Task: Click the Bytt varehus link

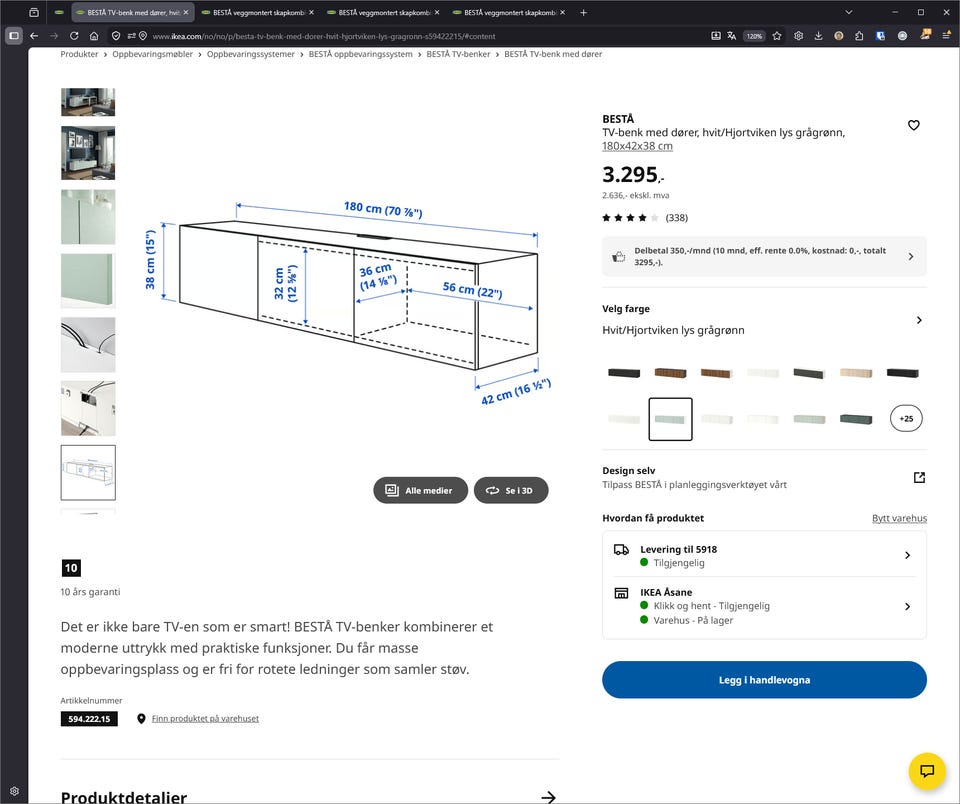Action: (x=899, y=518)
